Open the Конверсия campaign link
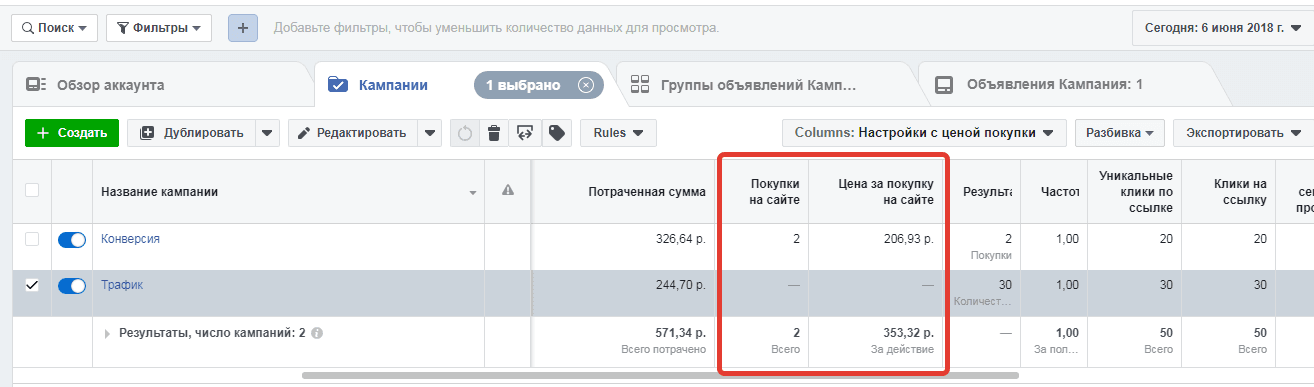 (x=130, y=239)
